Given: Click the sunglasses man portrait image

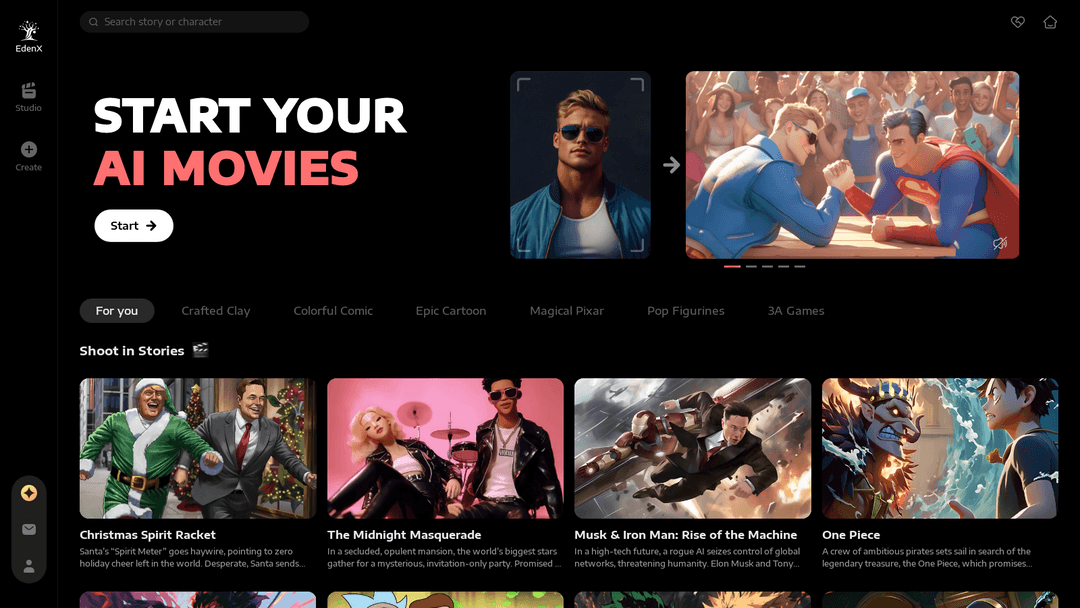Looking at the screenshot, I should pos(581,165).
